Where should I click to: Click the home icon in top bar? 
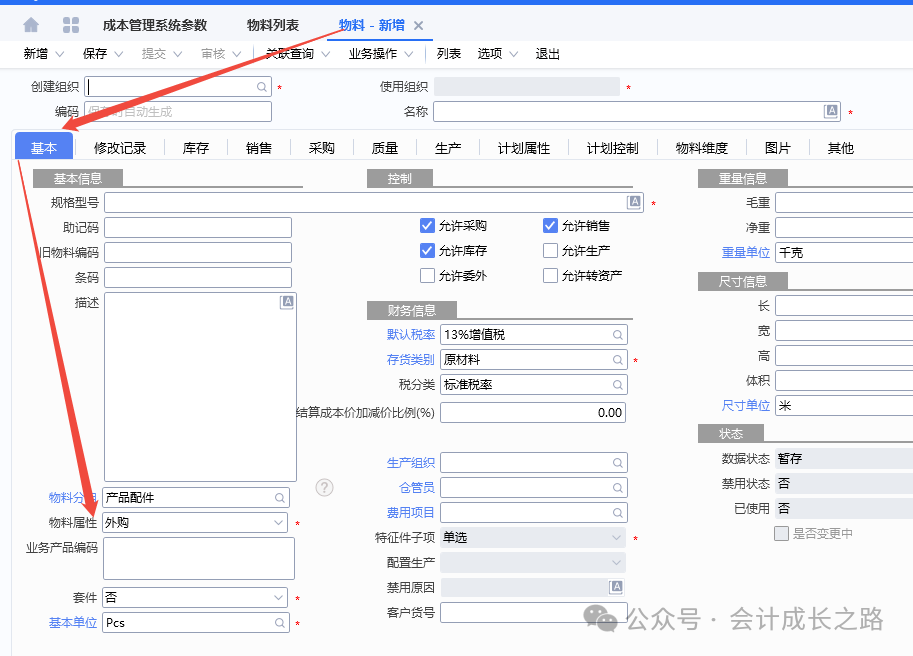click(31, 25)
